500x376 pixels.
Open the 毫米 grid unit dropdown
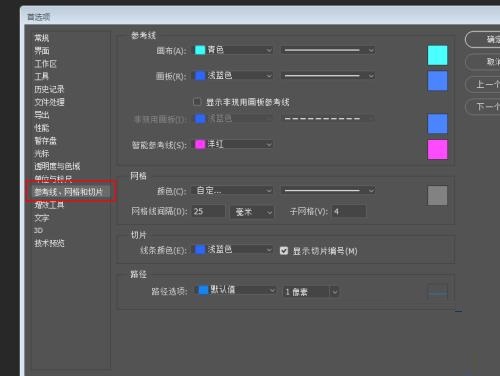click(x=252, y=212)
